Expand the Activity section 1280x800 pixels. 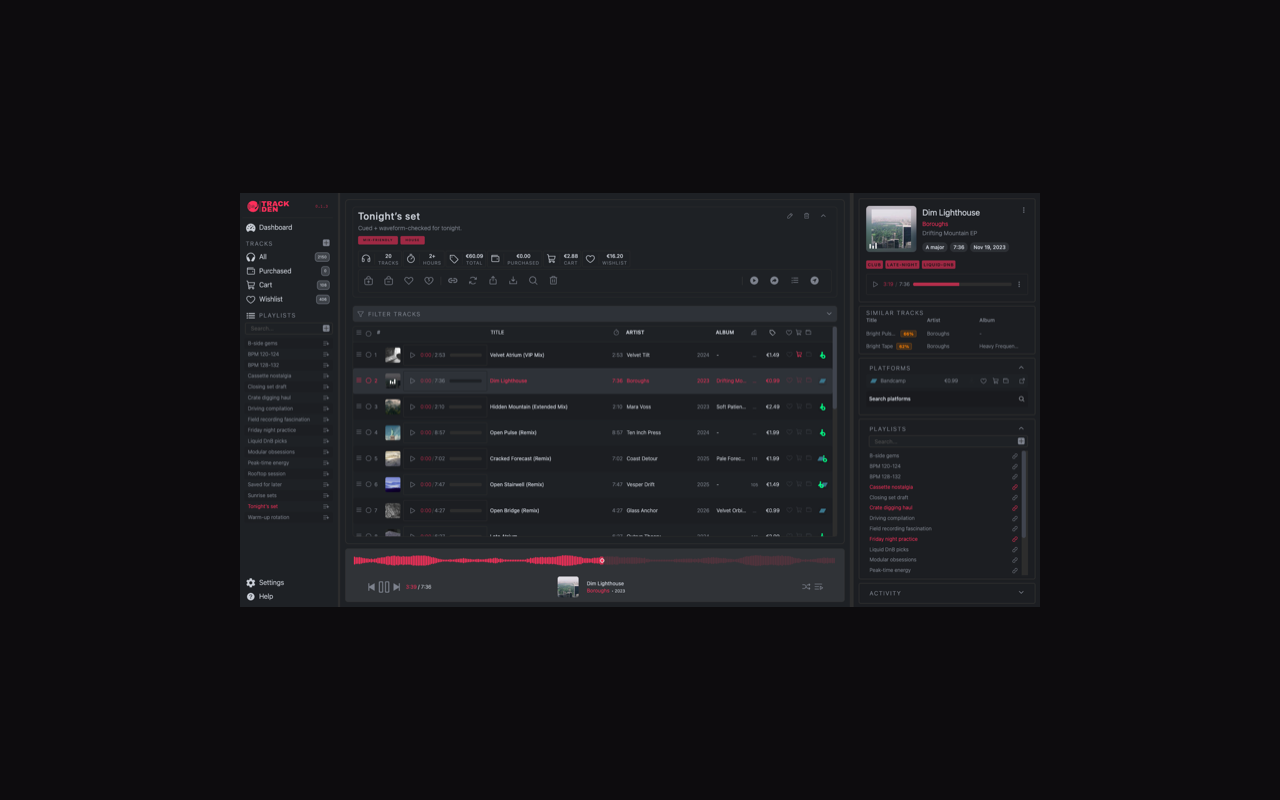[x=1021, y=593]
